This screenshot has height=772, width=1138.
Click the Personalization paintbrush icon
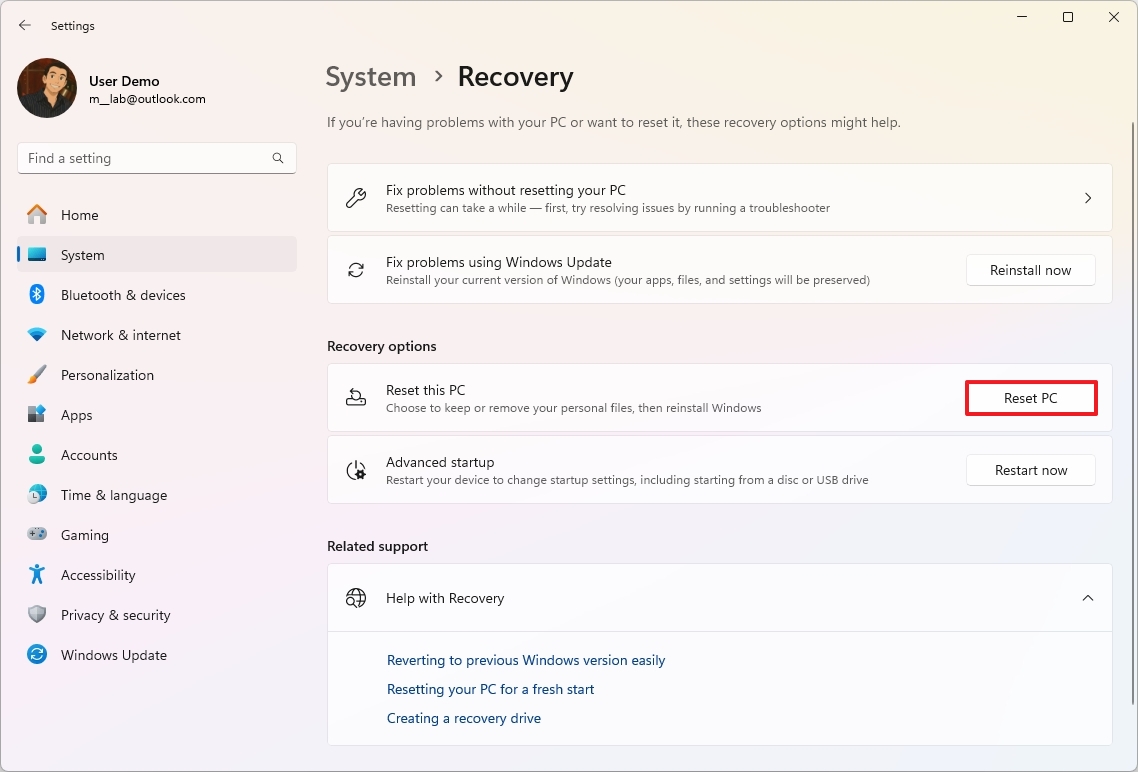point(37,374)
